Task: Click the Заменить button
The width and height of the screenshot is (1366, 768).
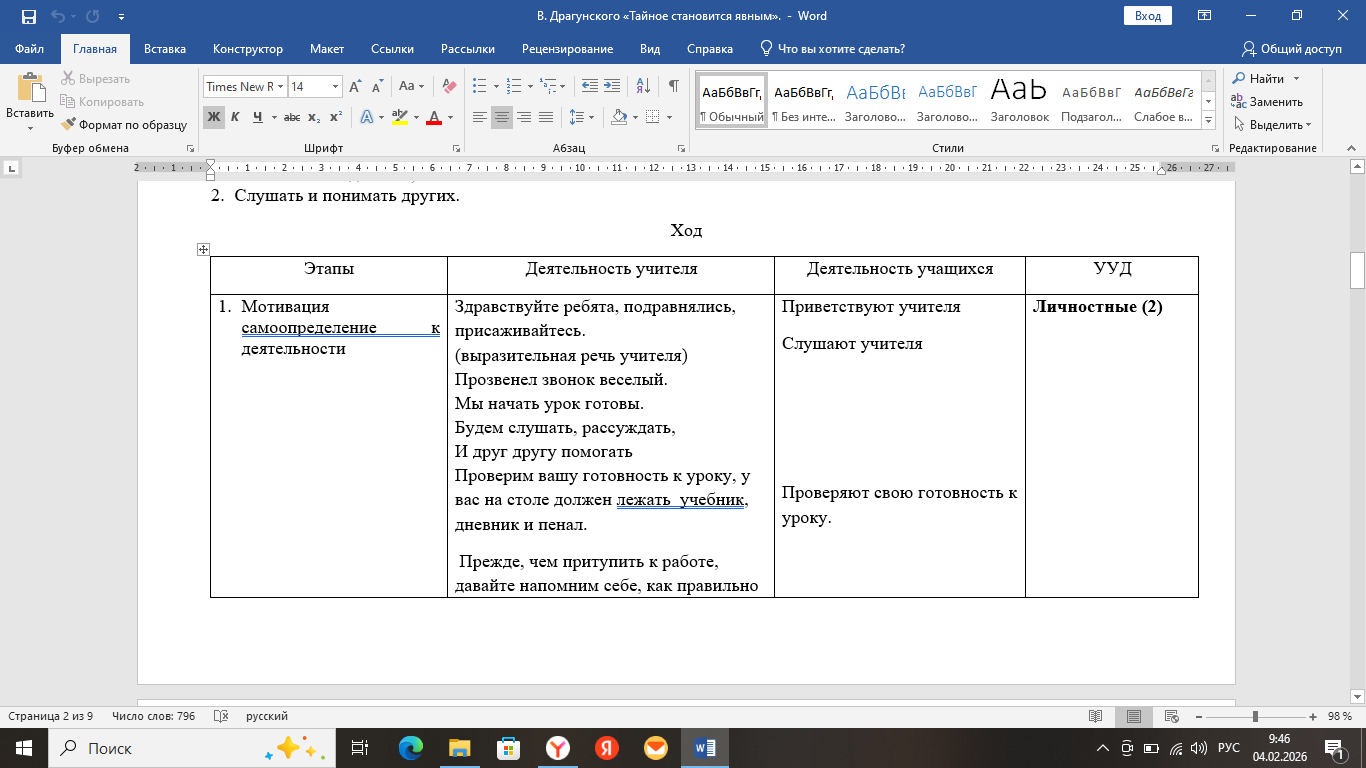Action: coord(1267,102)
